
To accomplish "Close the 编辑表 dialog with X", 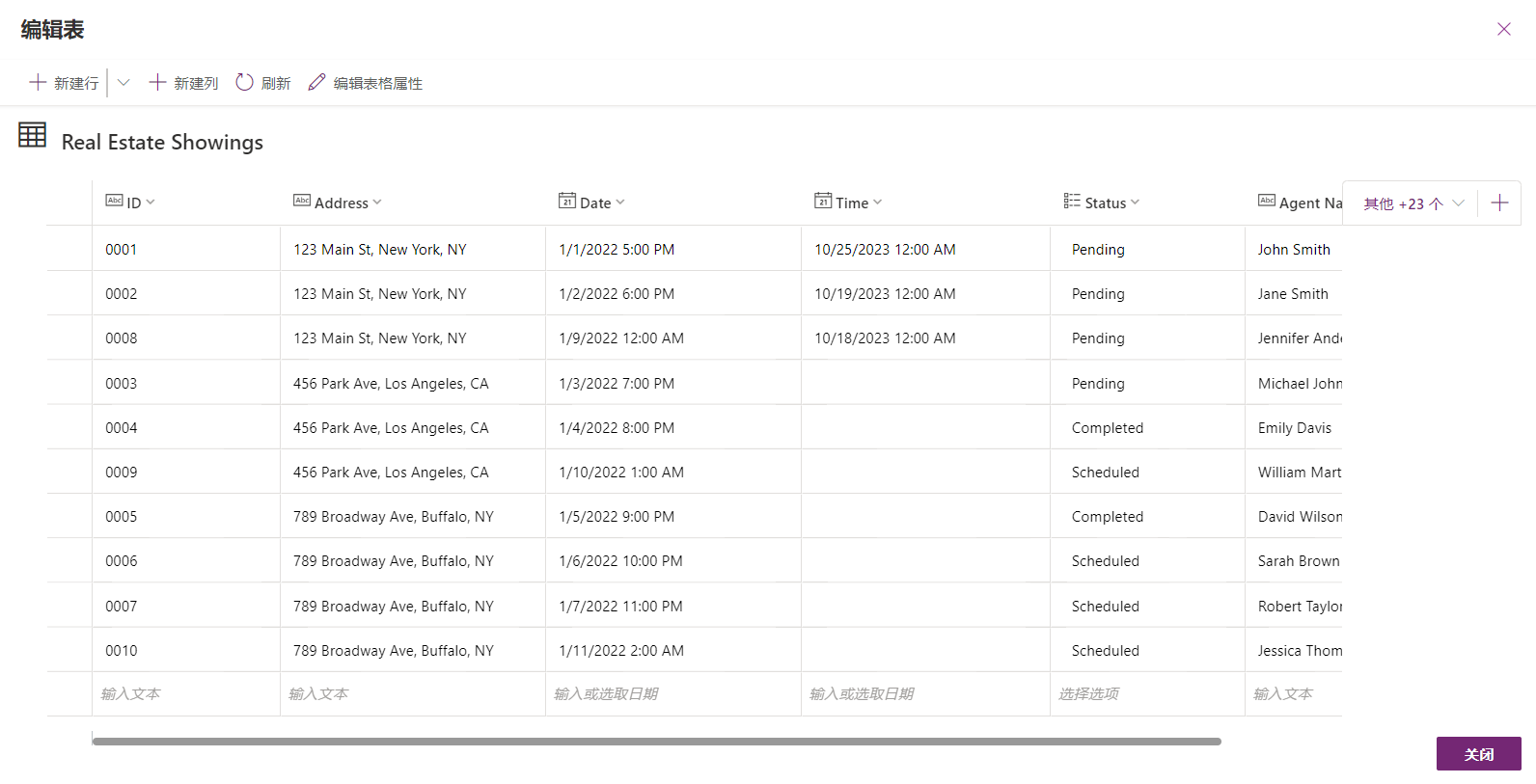I will pyautogui.click(x=1504, y=29).
